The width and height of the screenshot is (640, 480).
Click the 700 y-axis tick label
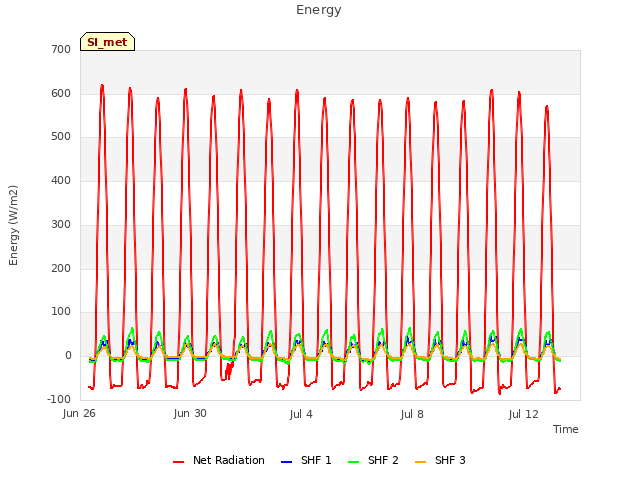click(x=61, y=49)
